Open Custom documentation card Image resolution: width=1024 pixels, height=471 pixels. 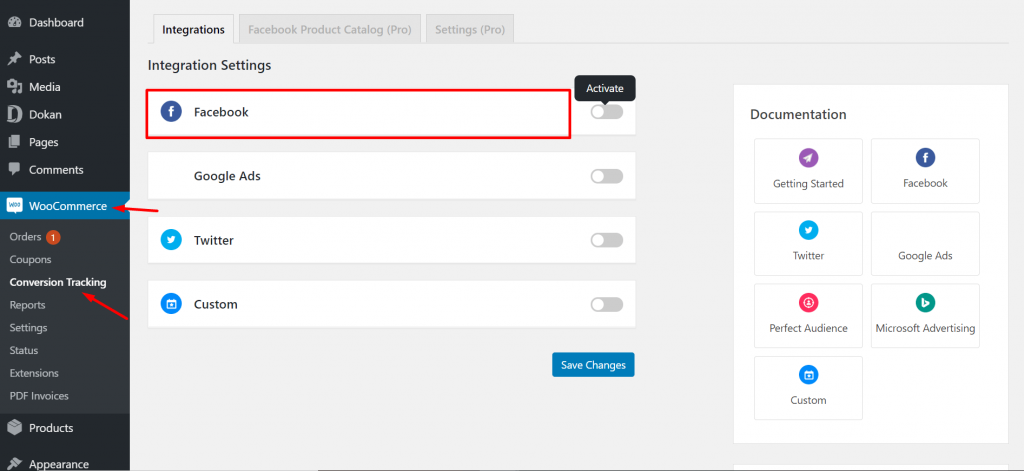click(x=808, y=386)
